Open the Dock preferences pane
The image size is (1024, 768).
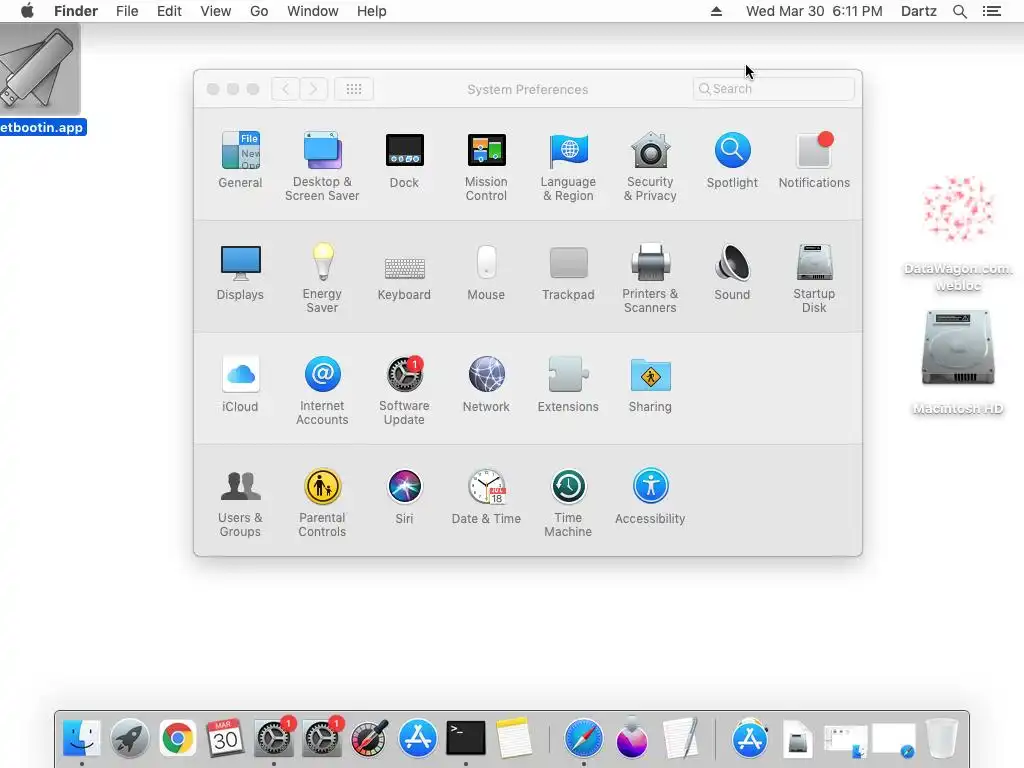(x=404, y=160)
